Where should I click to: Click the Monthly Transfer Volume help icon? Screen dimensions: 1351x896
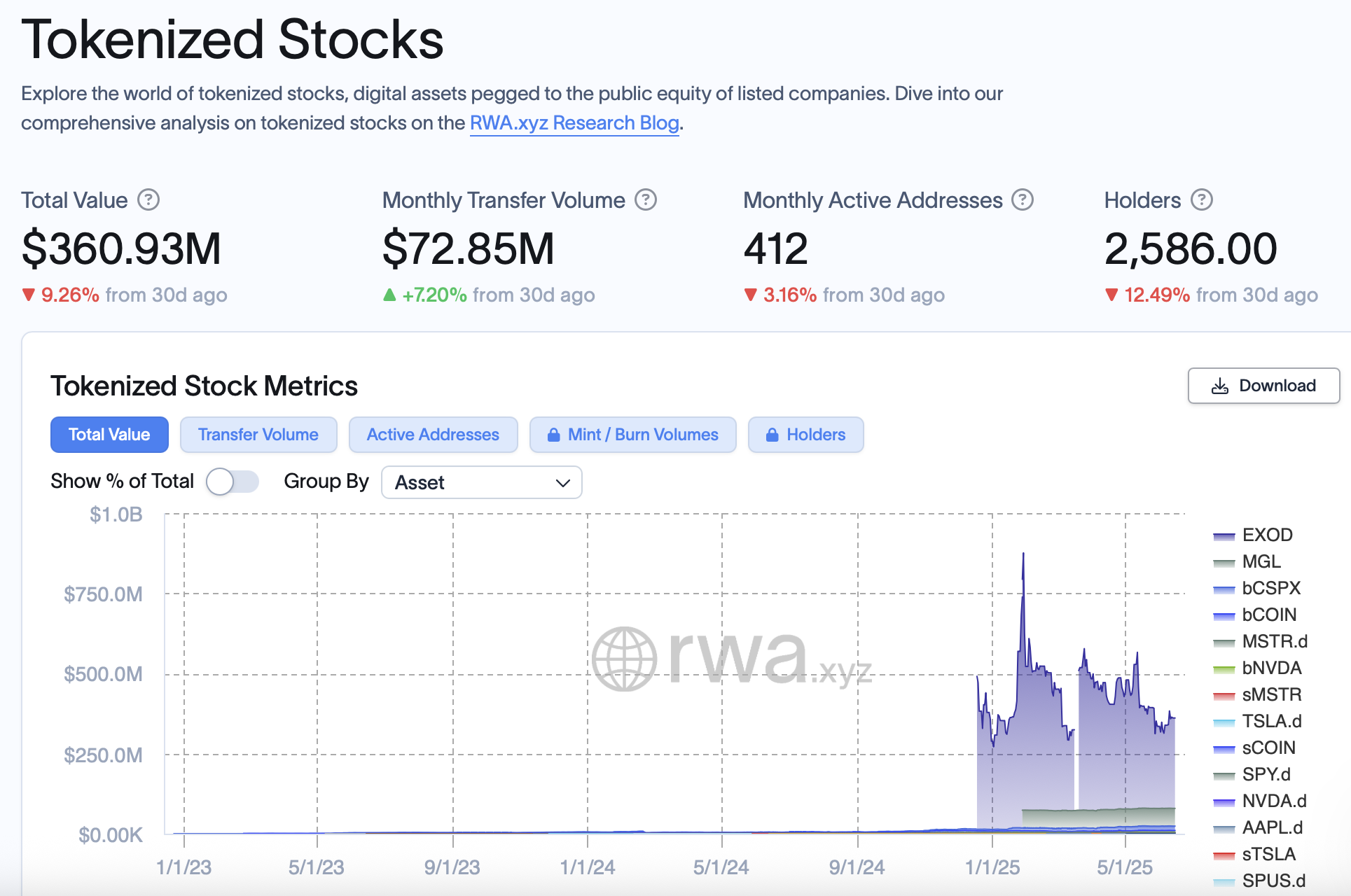pyautogui.click(x=646, y=200)
